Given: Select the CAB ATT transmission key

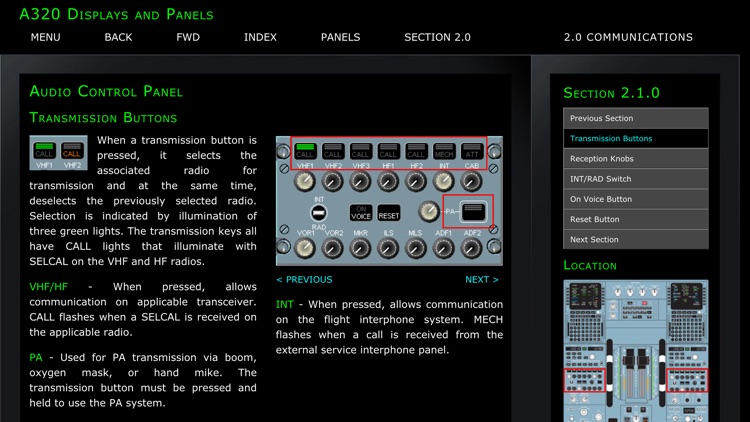Looking at the screenshot, I should (472, 151).
